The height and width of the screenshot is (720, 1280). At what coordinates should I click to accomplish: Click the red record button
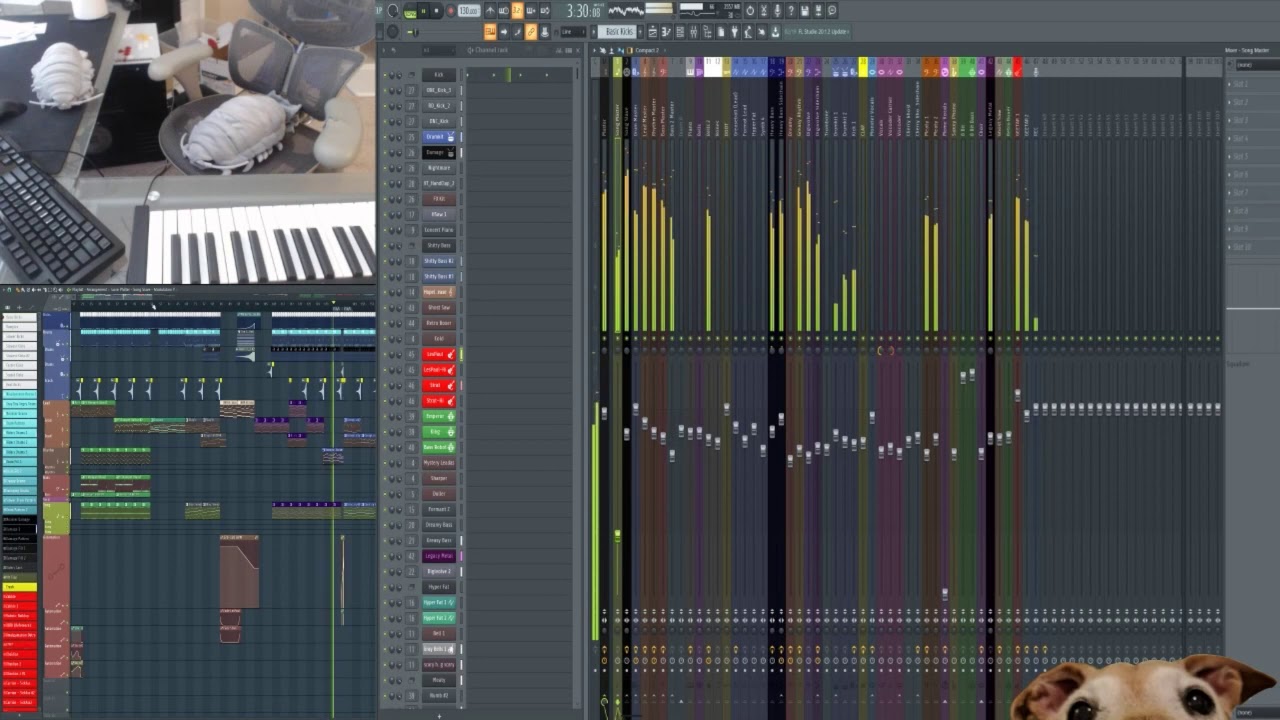[x=450, y=11]
